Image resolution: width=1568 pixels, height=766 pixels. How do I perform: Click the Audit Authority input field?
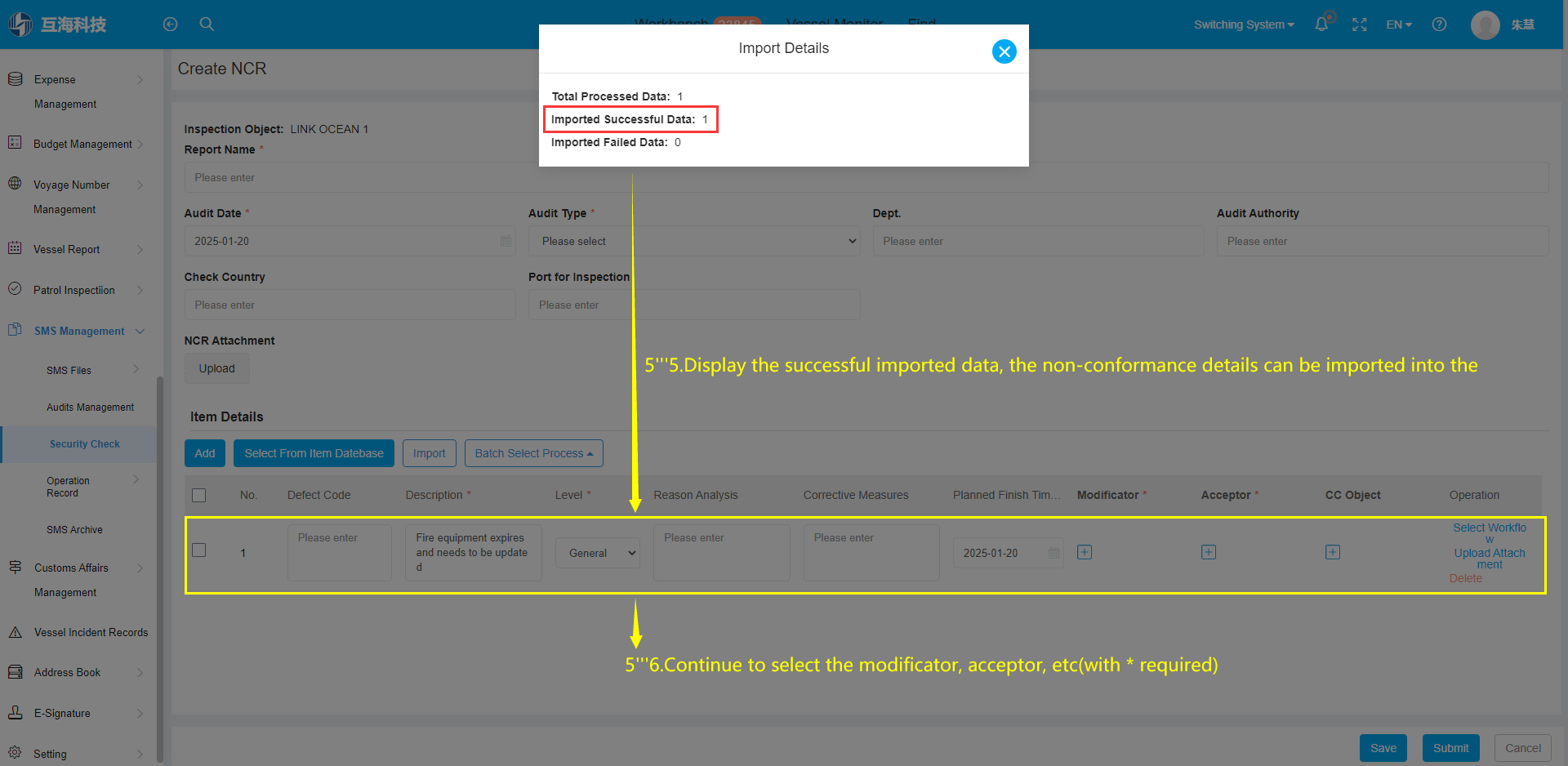[x=1383, y=241]
